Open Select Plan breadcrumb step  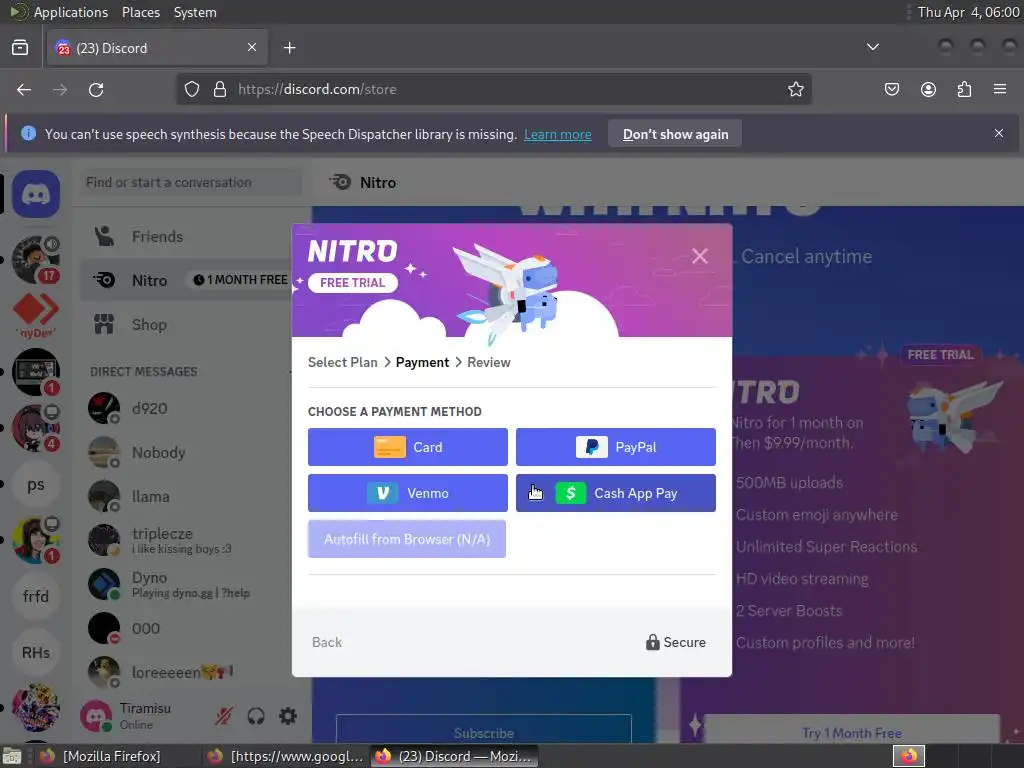(342, 362)
